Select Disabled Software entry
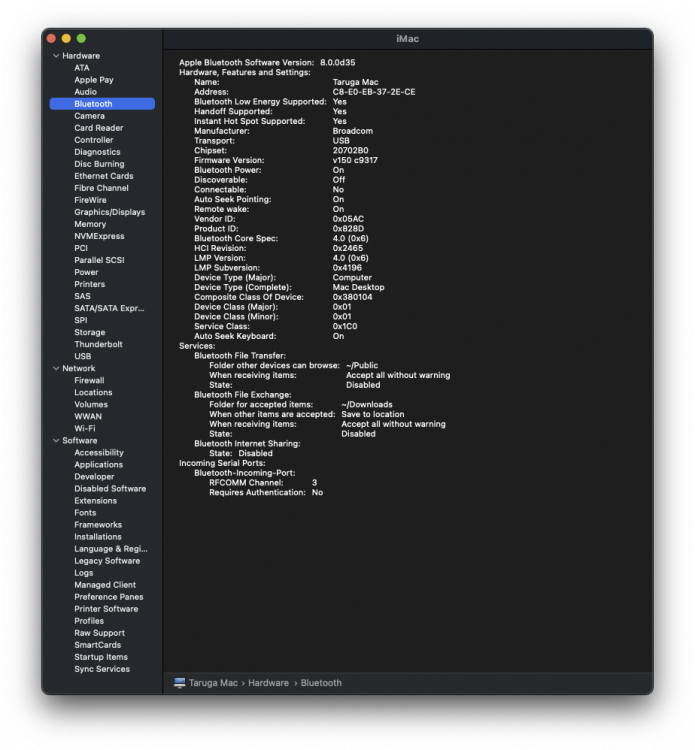695x750 pixels. (x=110, y=488)
